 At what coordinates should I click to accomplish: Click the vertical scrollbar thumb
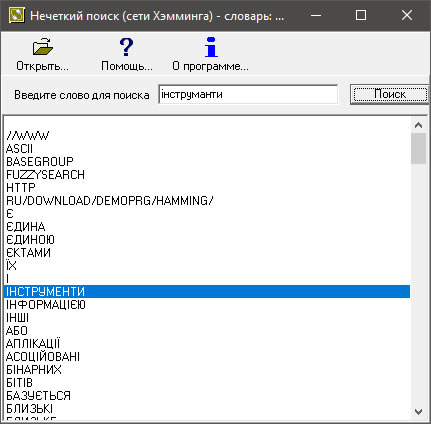tap(418, 148)
